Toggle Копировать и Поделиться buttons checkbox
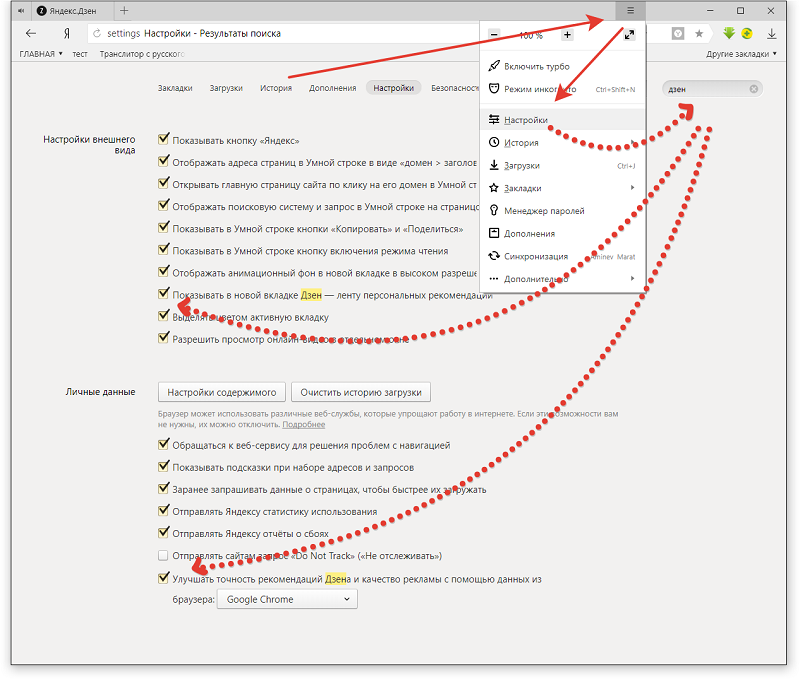Screen dimensions: 800x679 pyautogui.click(x=163, y=227)
